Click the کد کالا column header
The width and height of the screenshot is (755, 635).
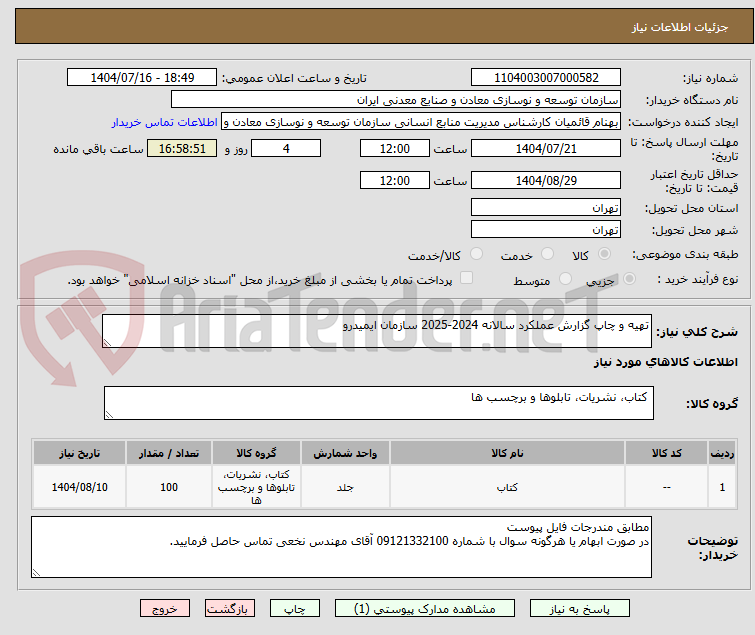[666, 453]
